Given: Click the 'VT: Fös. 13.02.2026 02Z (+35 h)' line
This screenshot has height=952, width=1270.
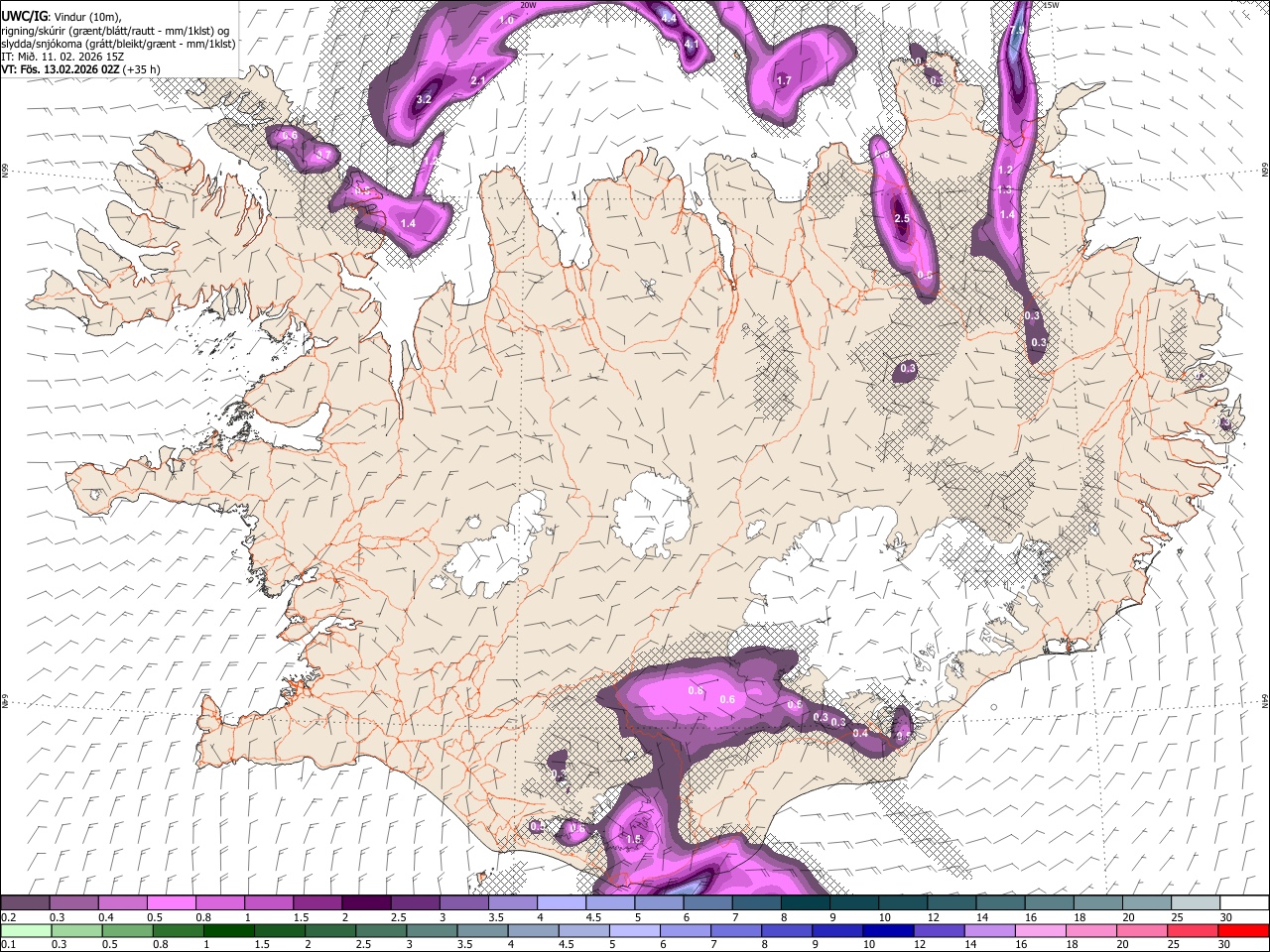Looking at the screenshot, I should tap(81, 69).
